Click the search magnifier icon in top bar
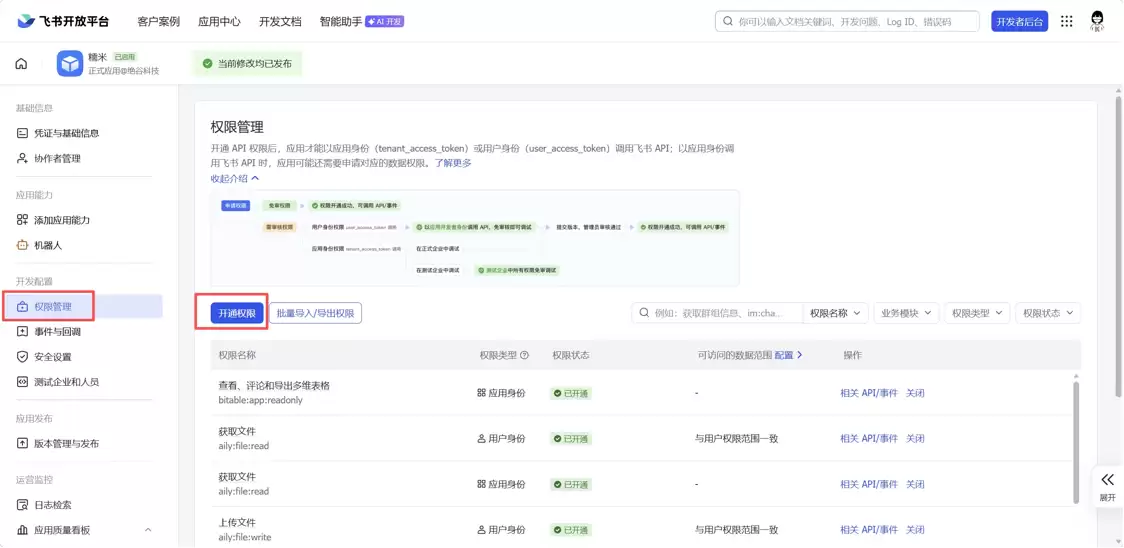Image resolution: width=1124 pixels, height=548 pixels. [728, 22]
